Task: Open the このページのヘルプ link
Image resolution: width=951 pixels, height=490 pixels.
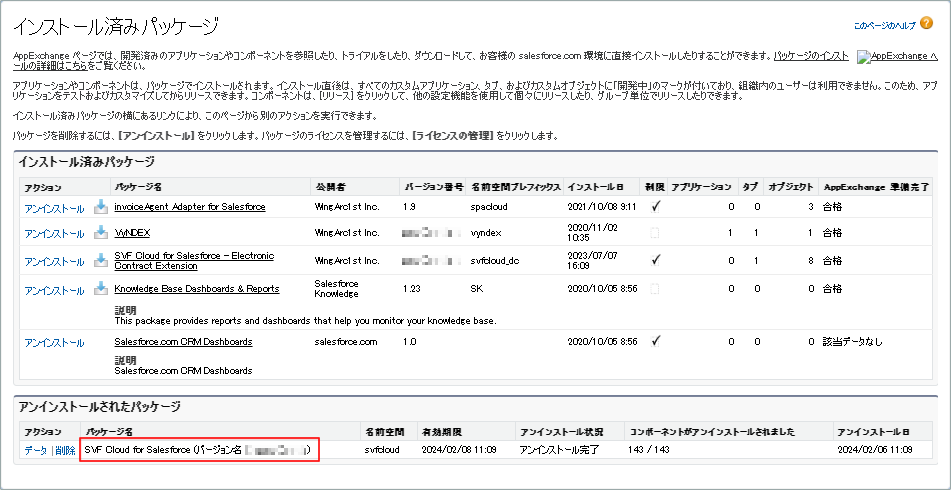Action: 884,25
